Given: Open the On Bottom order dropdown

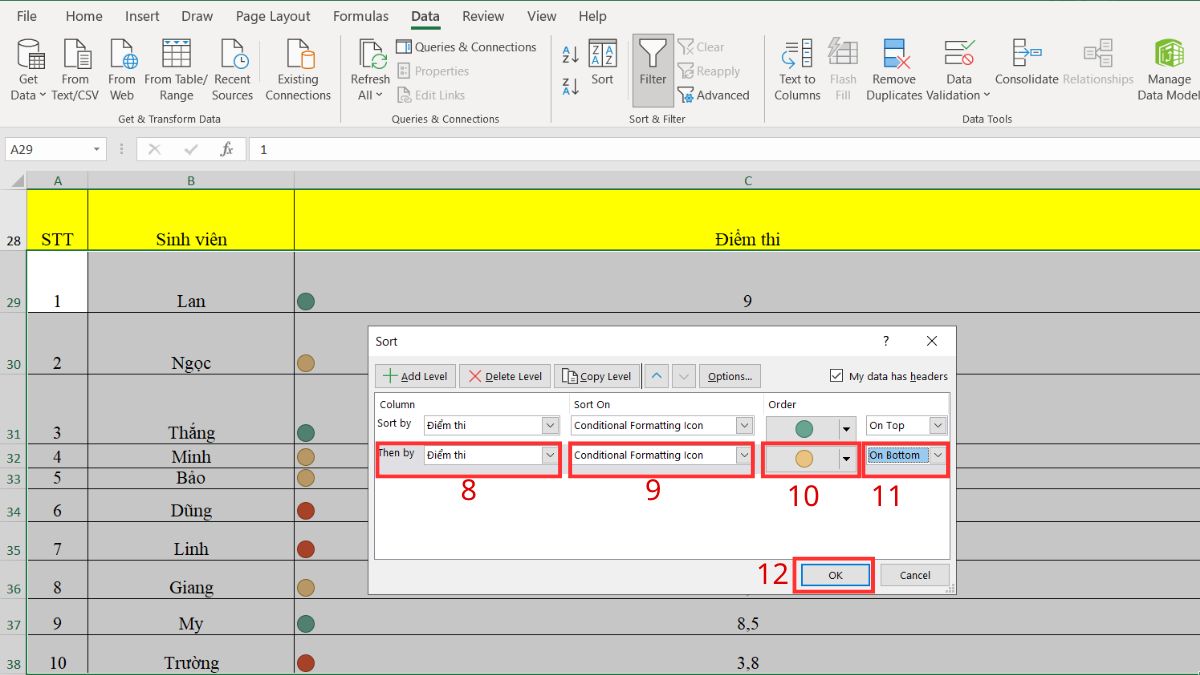Looking at the screenshot, I should tap(936, 455).
